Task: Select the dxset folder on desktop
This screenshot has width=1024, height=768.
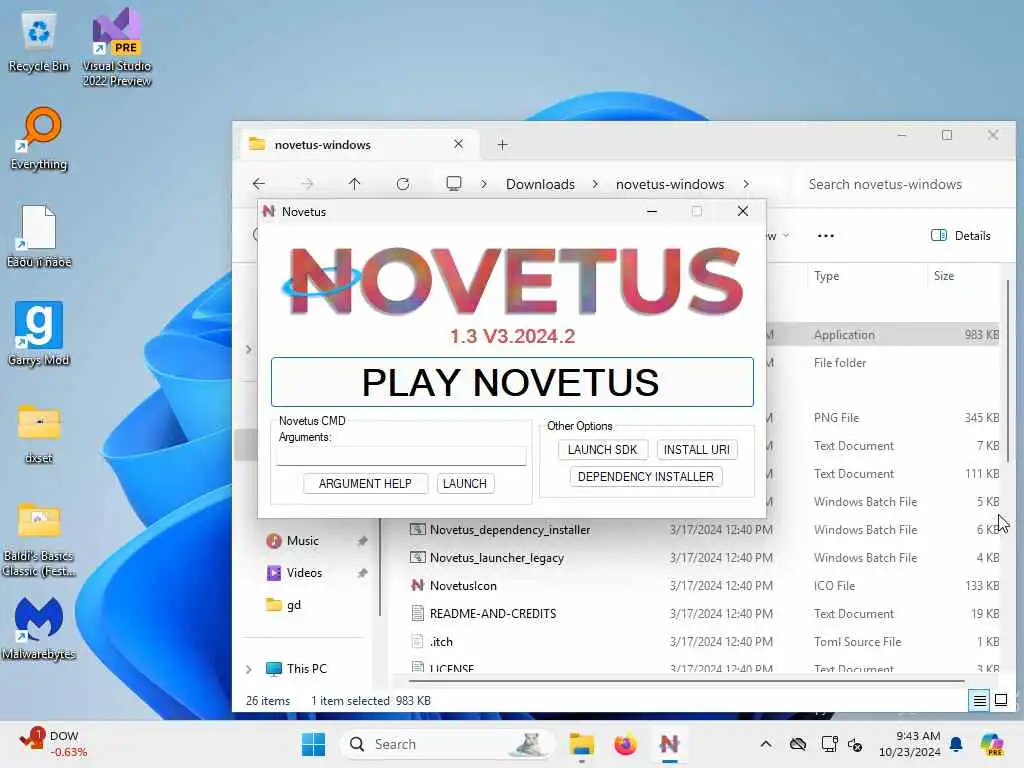Action: pos(39,432)
